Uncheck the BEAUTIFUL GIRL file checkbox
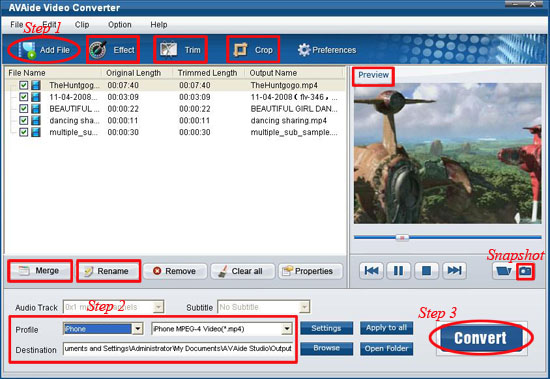The height and width of the screenshot is (379, 550). pos(24,109)
